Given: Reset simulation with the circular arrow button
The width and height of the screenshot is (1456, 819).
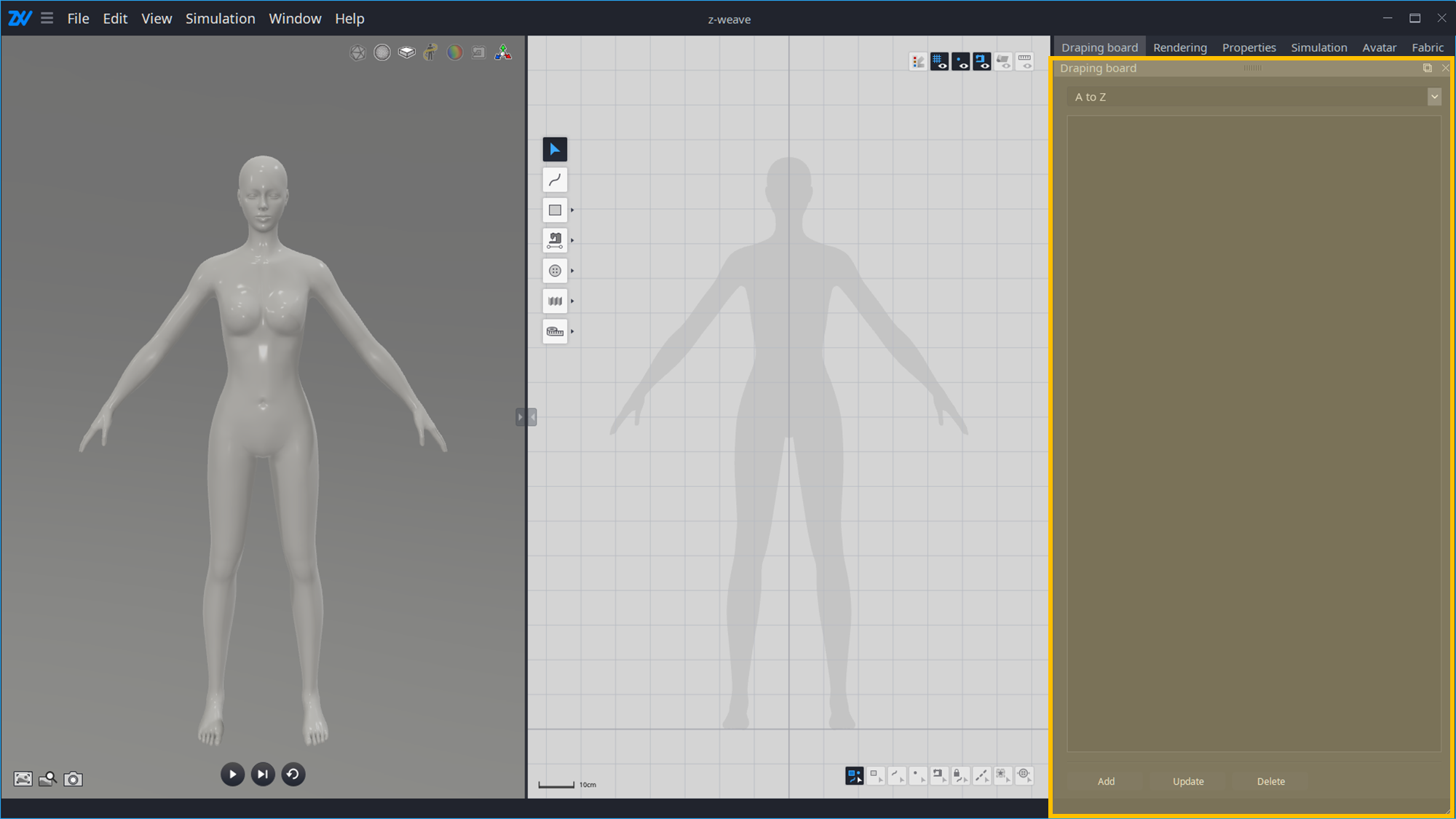Looking at the screenshot, I should [293, 775].
